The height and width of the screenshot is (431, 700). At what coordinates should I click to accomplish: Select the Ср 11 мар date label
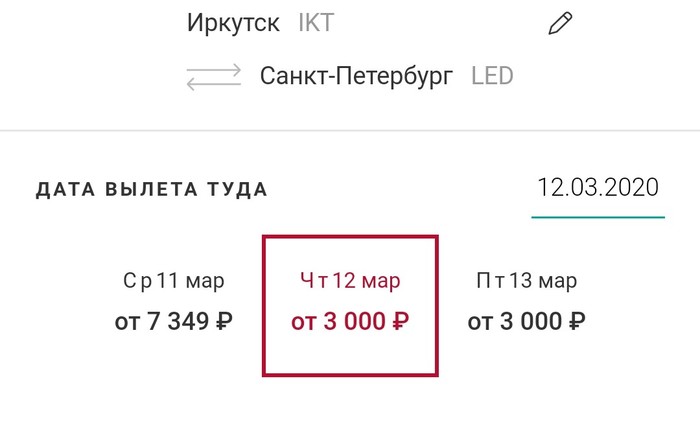coord(173,281)
